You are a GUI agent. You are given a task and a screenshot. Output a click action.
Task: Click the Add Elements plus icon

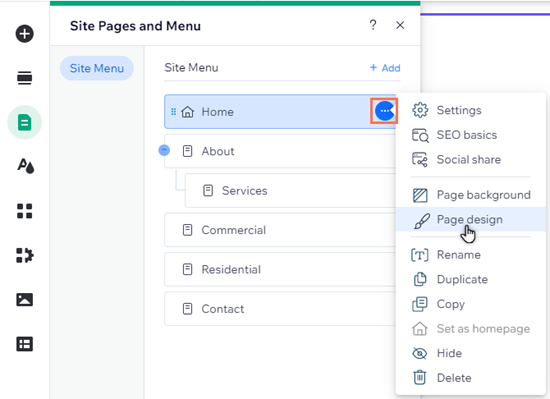[25, 34]
